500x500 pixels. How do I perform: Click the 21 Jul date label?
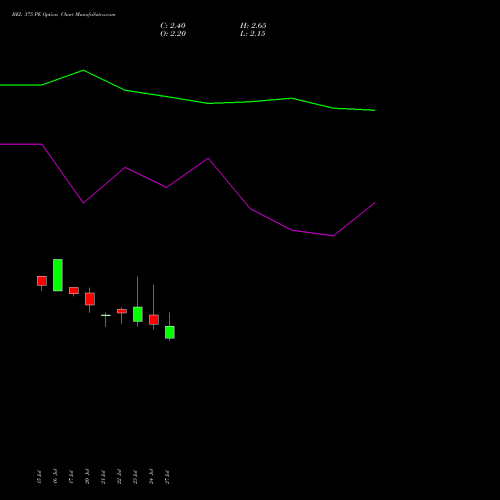click(103, 477)
